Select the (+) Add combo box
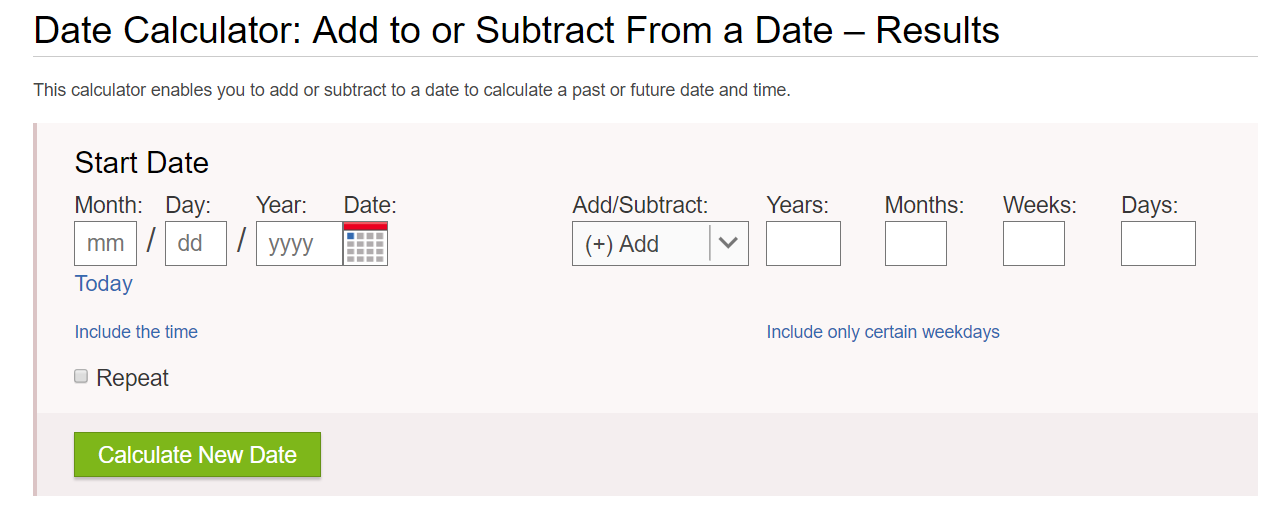 [660, 243]
